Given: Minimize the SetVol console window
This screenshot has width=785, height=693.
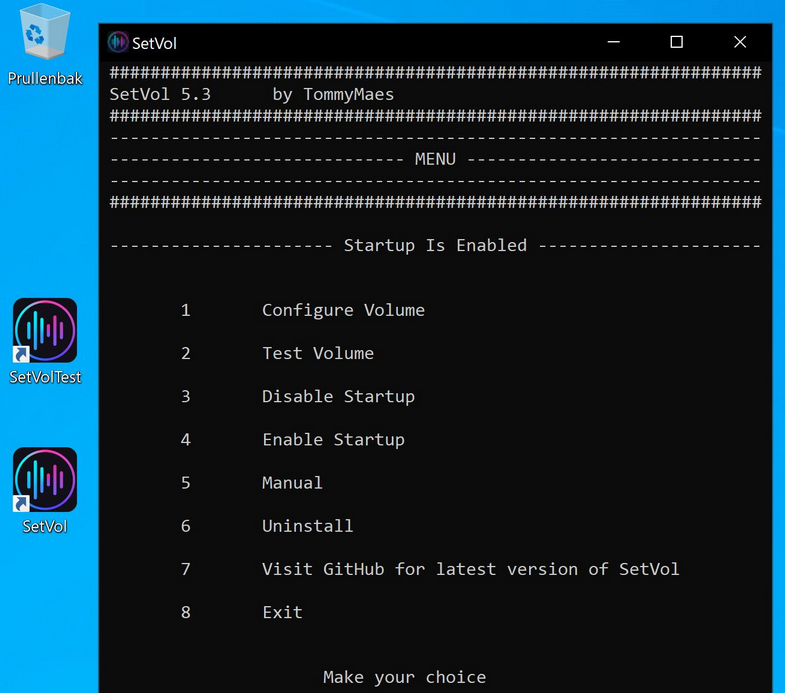Looking at the screenshot, I should point(614,43).
